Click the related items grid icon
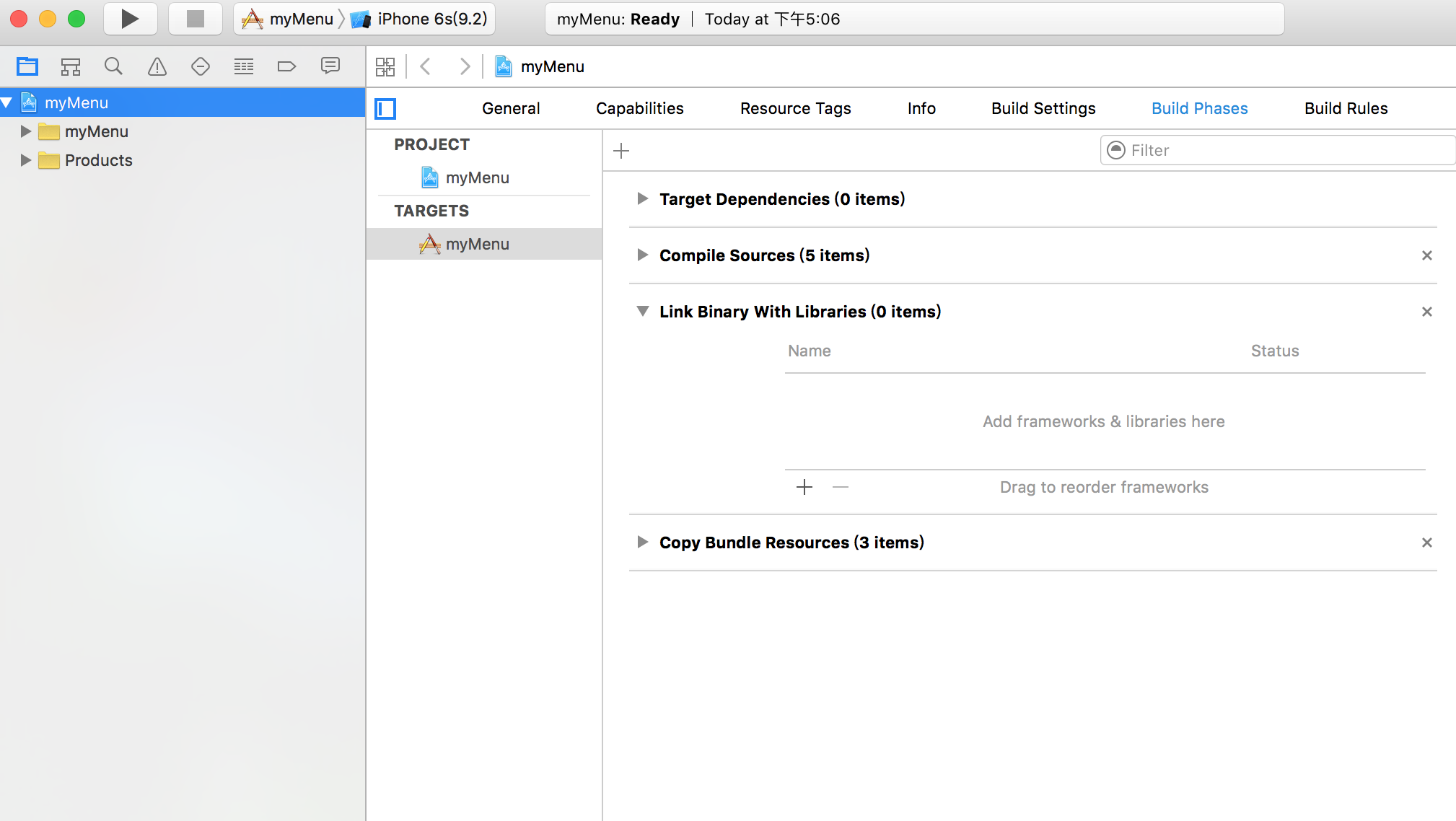 [x=385, y=67]
